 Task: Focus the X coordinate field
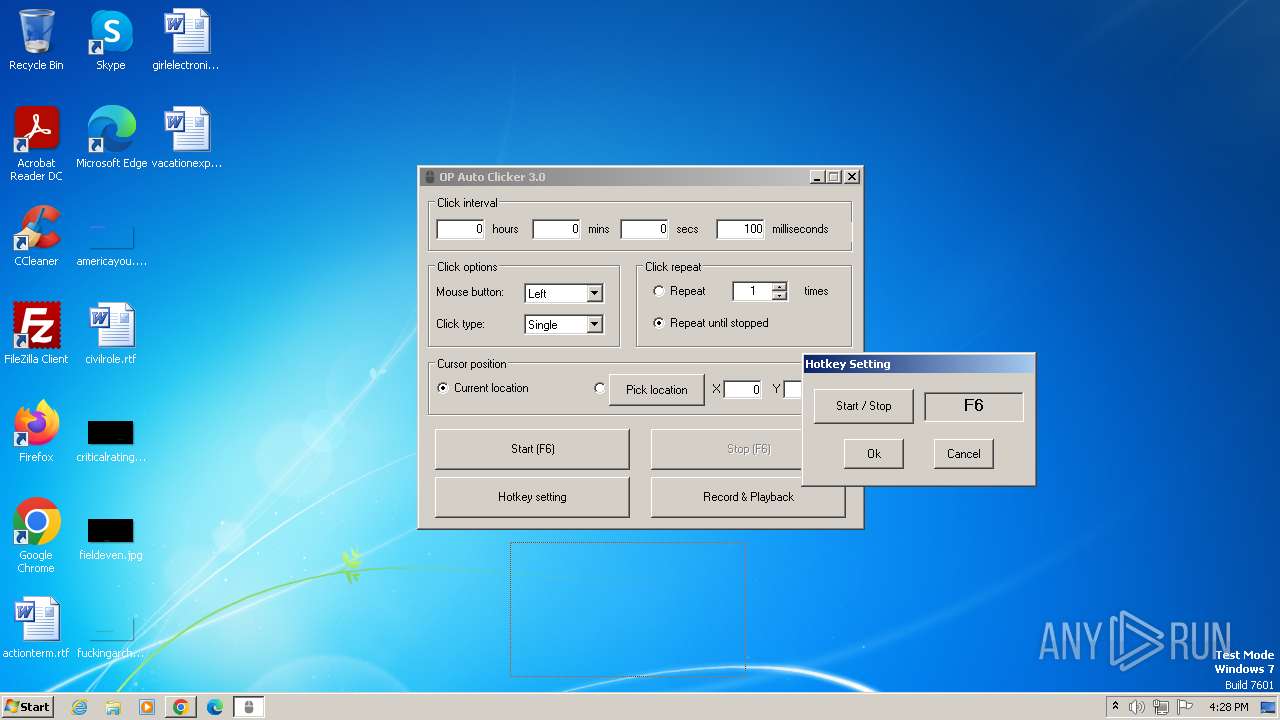point(743,390)
